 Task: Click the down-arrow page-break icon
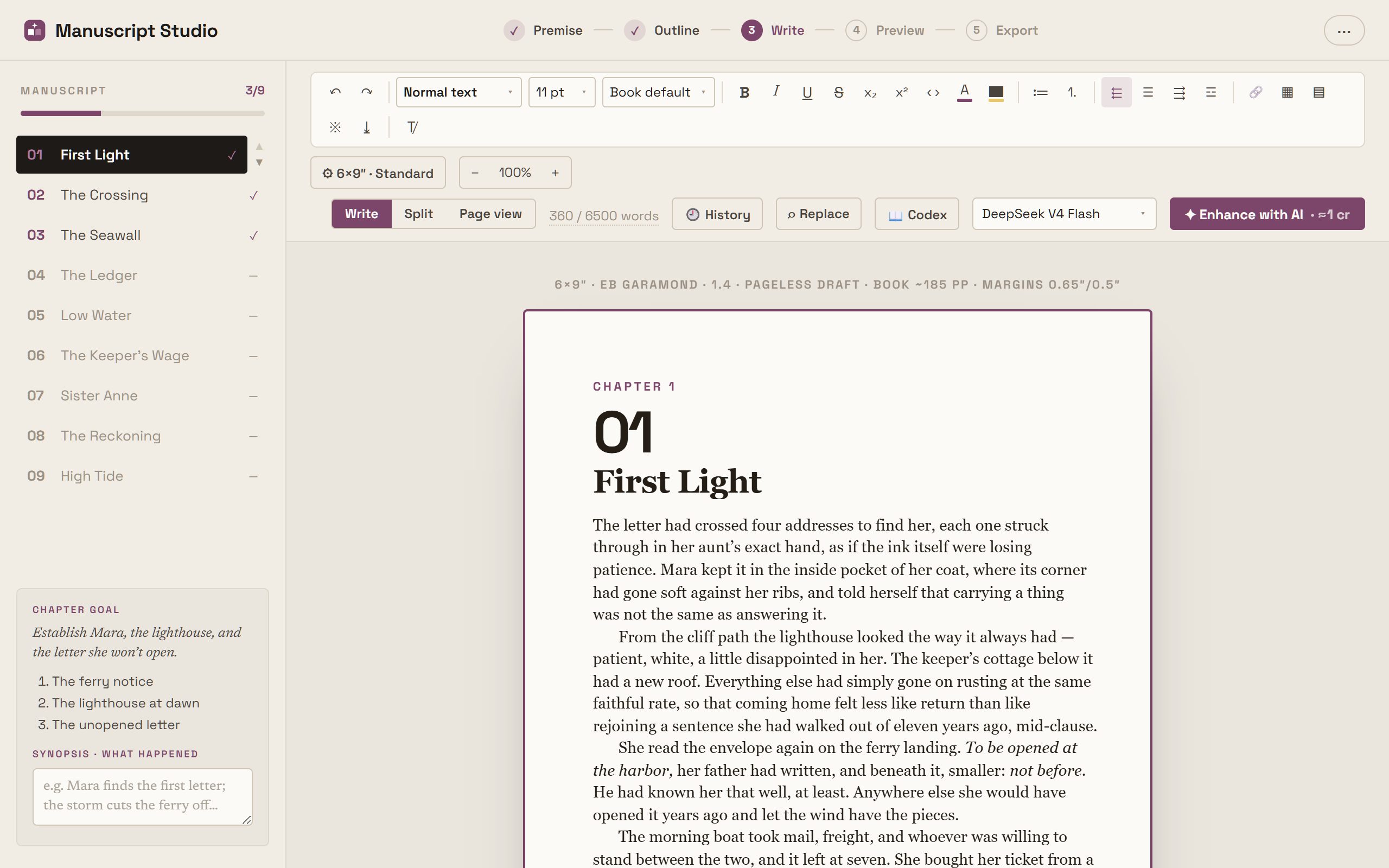pos(367,127)
